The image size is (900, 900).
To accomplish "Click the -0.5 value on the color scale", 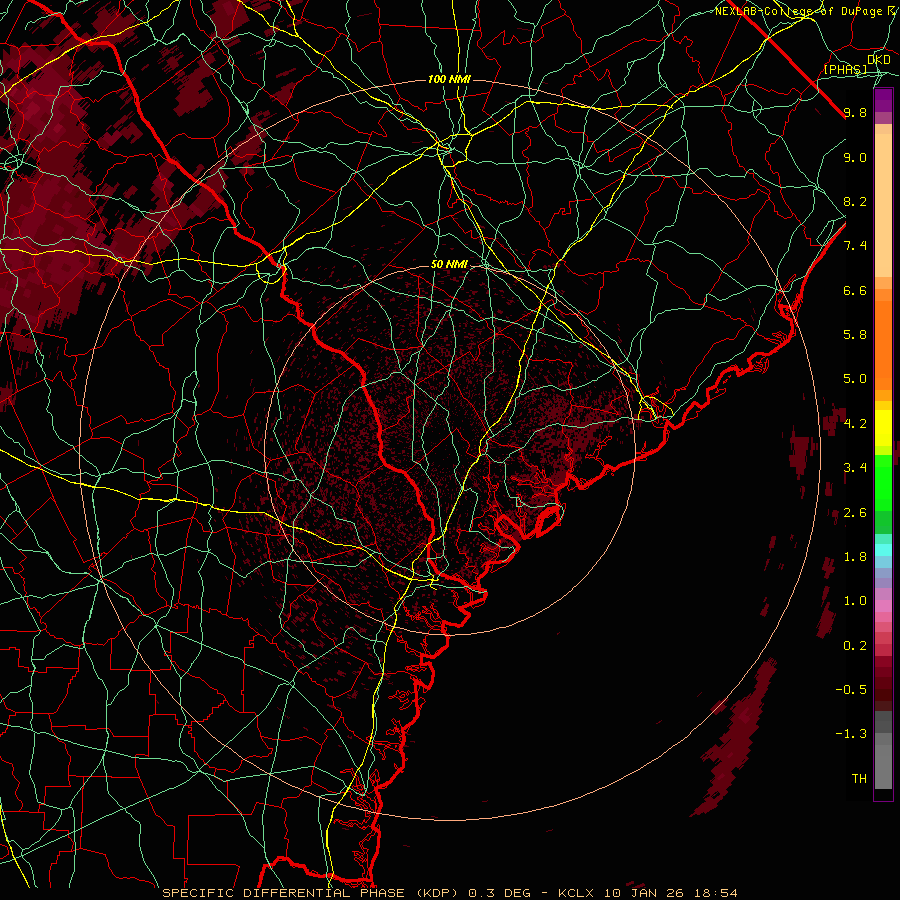I will click(x=851, y=690).
